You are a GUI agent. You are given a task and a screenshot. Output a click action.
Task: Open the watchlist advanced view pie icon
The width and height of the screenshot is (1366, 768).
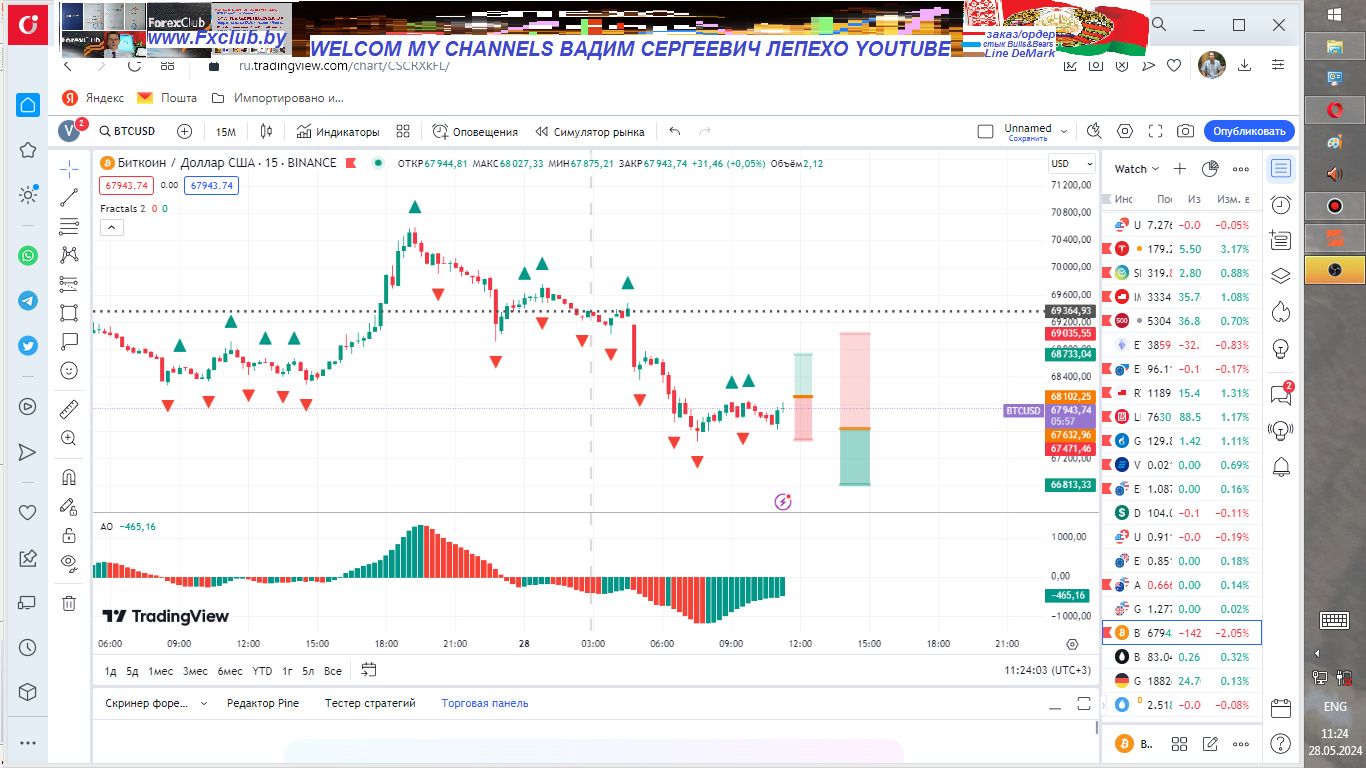[1210, 169]
